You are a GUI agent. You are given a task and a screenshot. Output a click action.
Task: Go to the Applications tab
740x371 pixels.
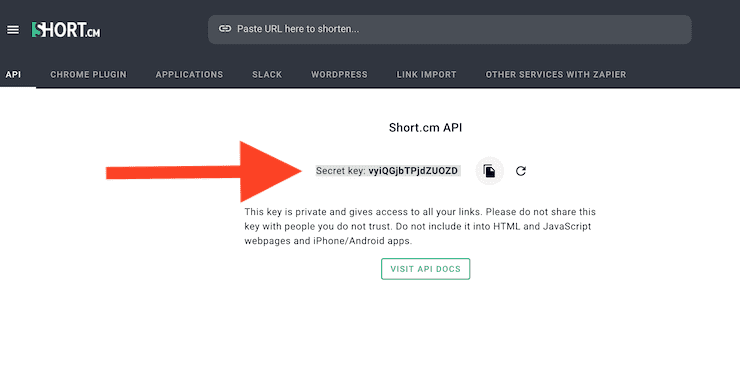coord(189,75)
